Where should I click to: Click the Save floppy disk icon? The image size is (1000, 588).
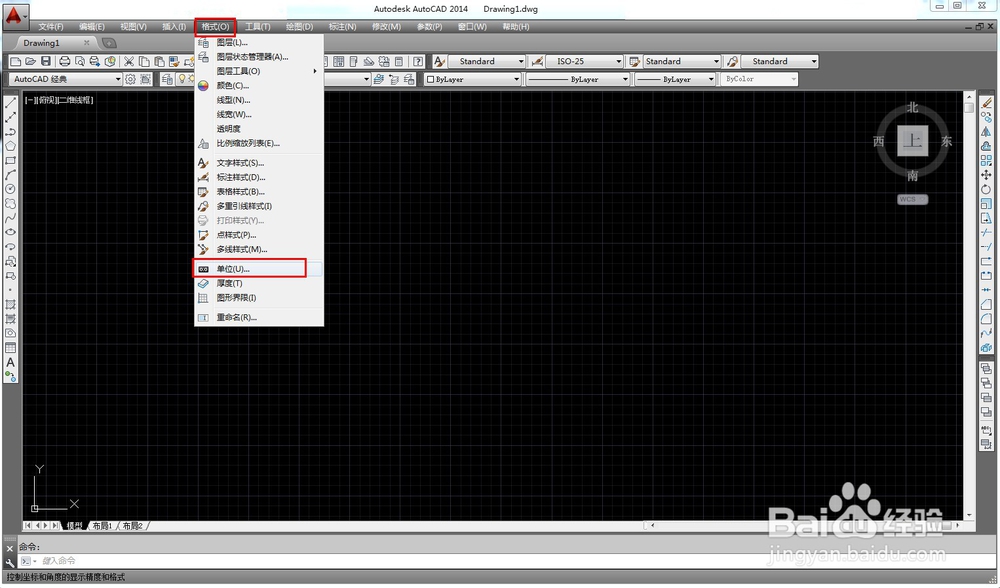tap(46, 61)
